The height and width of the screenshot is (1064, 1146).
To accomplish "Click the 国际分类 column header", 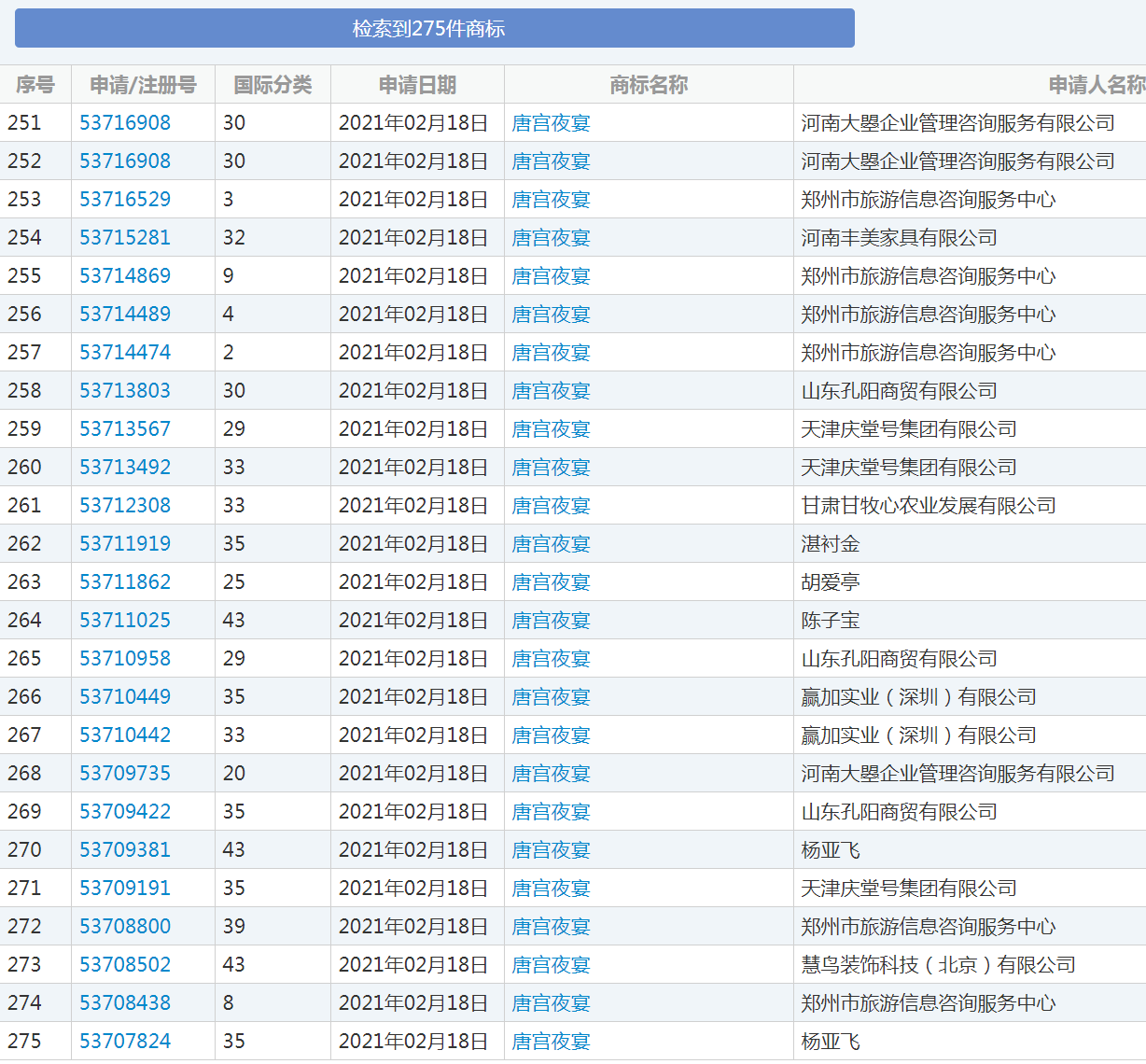I will coord(273,85).
